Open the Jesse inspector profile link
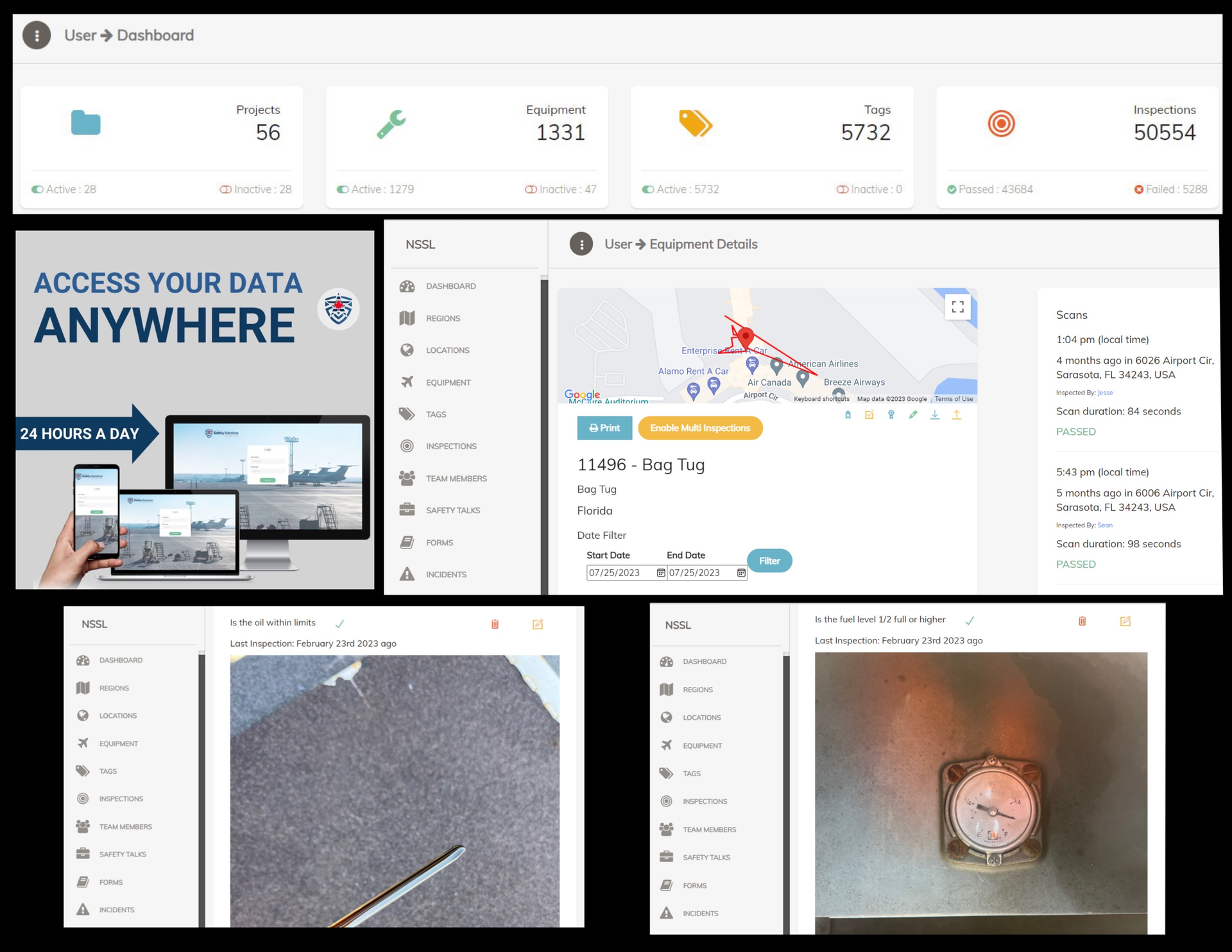Viewport: 1232px width, 952px height. tap(1105, 393)
